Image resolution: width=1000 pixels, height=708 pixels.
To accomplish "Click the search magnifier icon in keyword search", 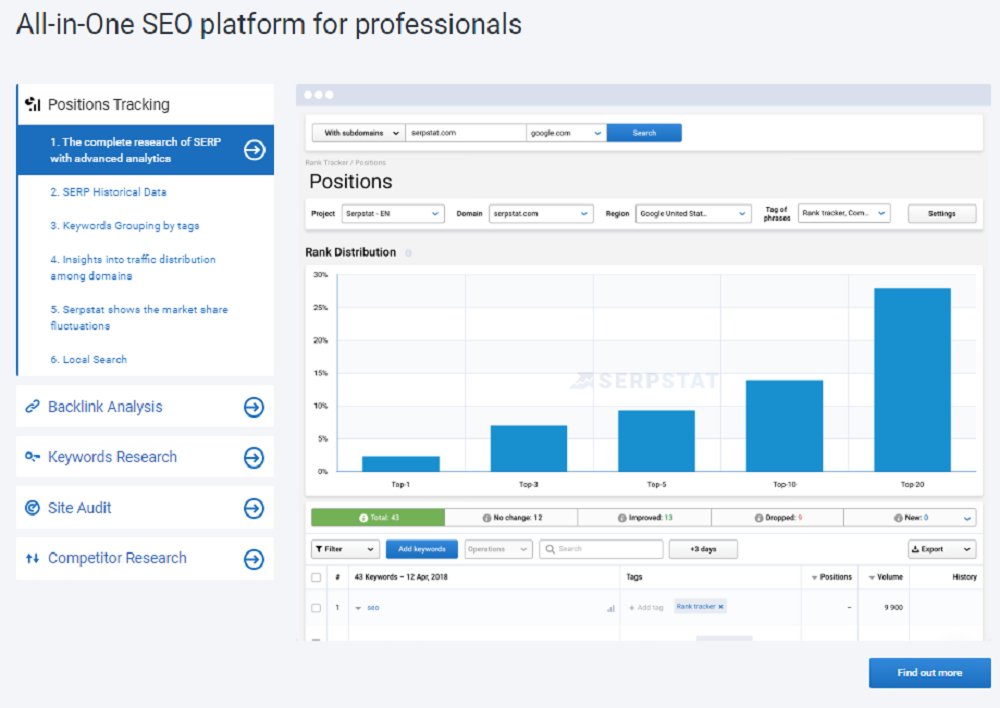I will coord(550,548).
